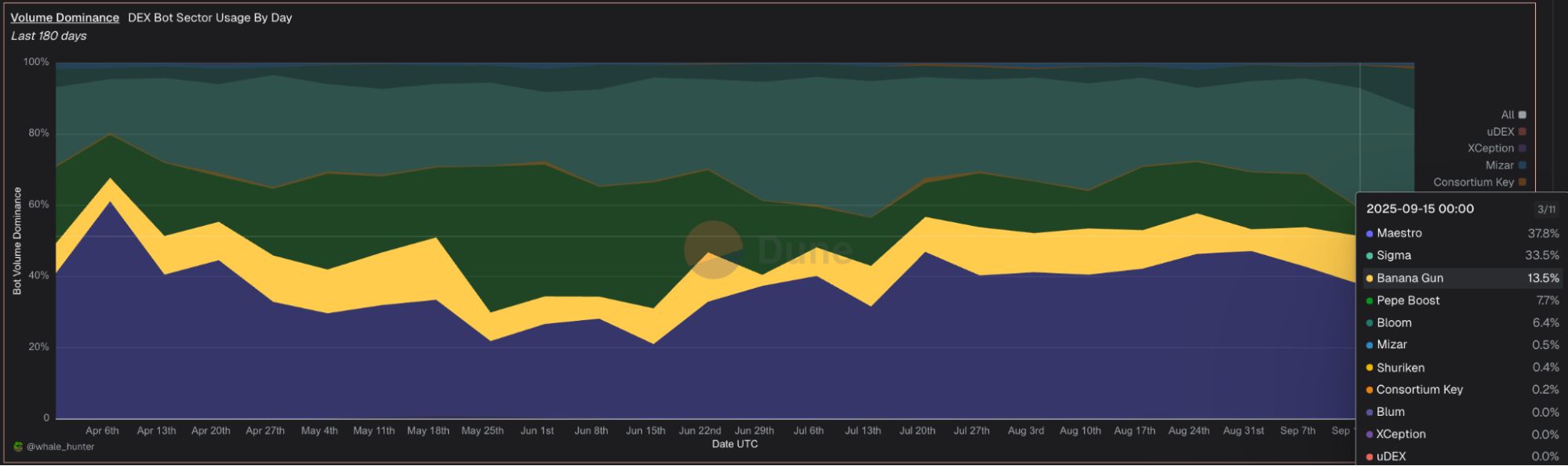Screen dimensions: 1568x466
Task: Click the Sigma row in tooltip
Action: (x=1462, y=256)
